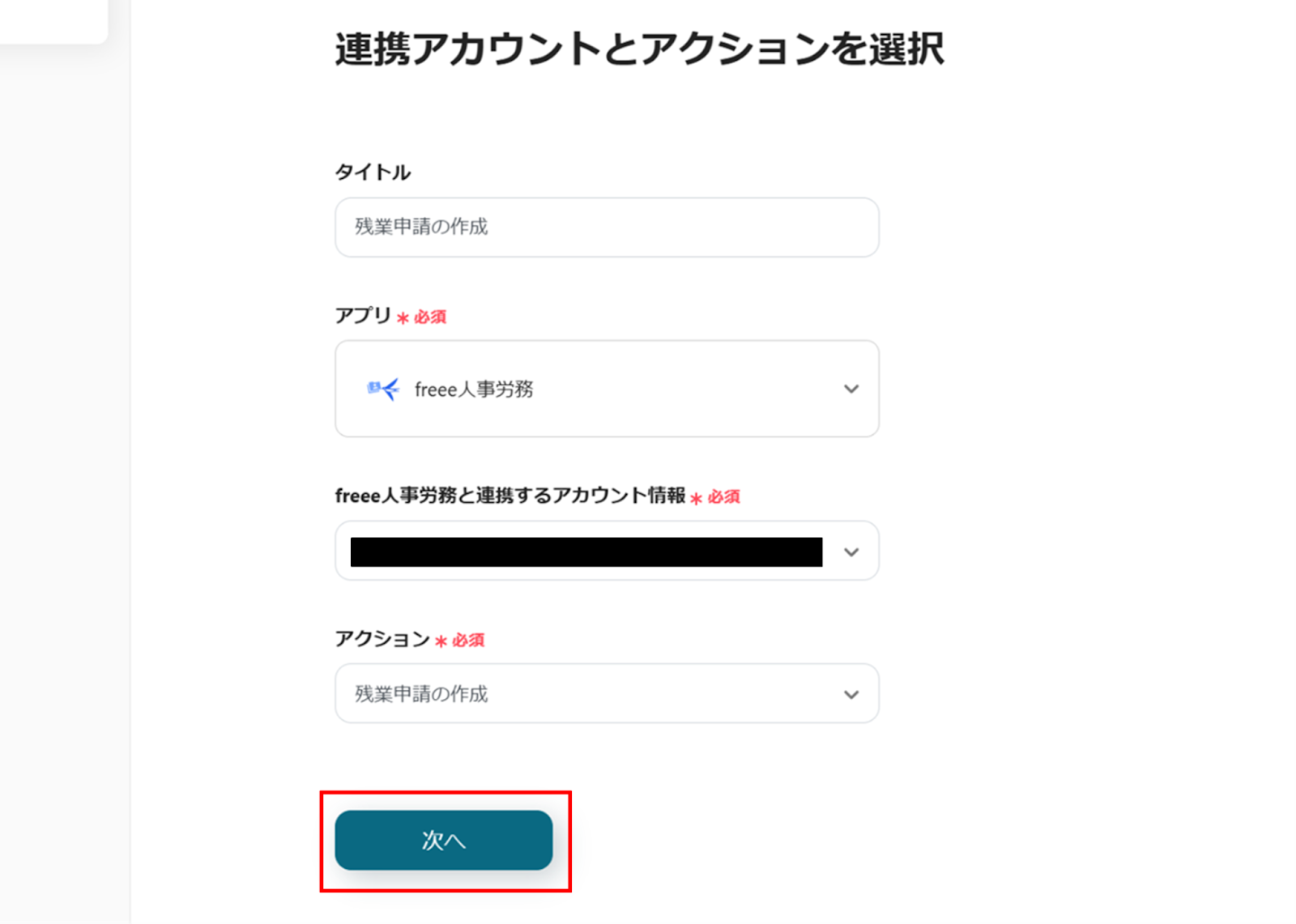Viewport: 1296px width, 924px height.
Task: Click the 残業申請の作成 action selection text
Action: tap(421, 695)
